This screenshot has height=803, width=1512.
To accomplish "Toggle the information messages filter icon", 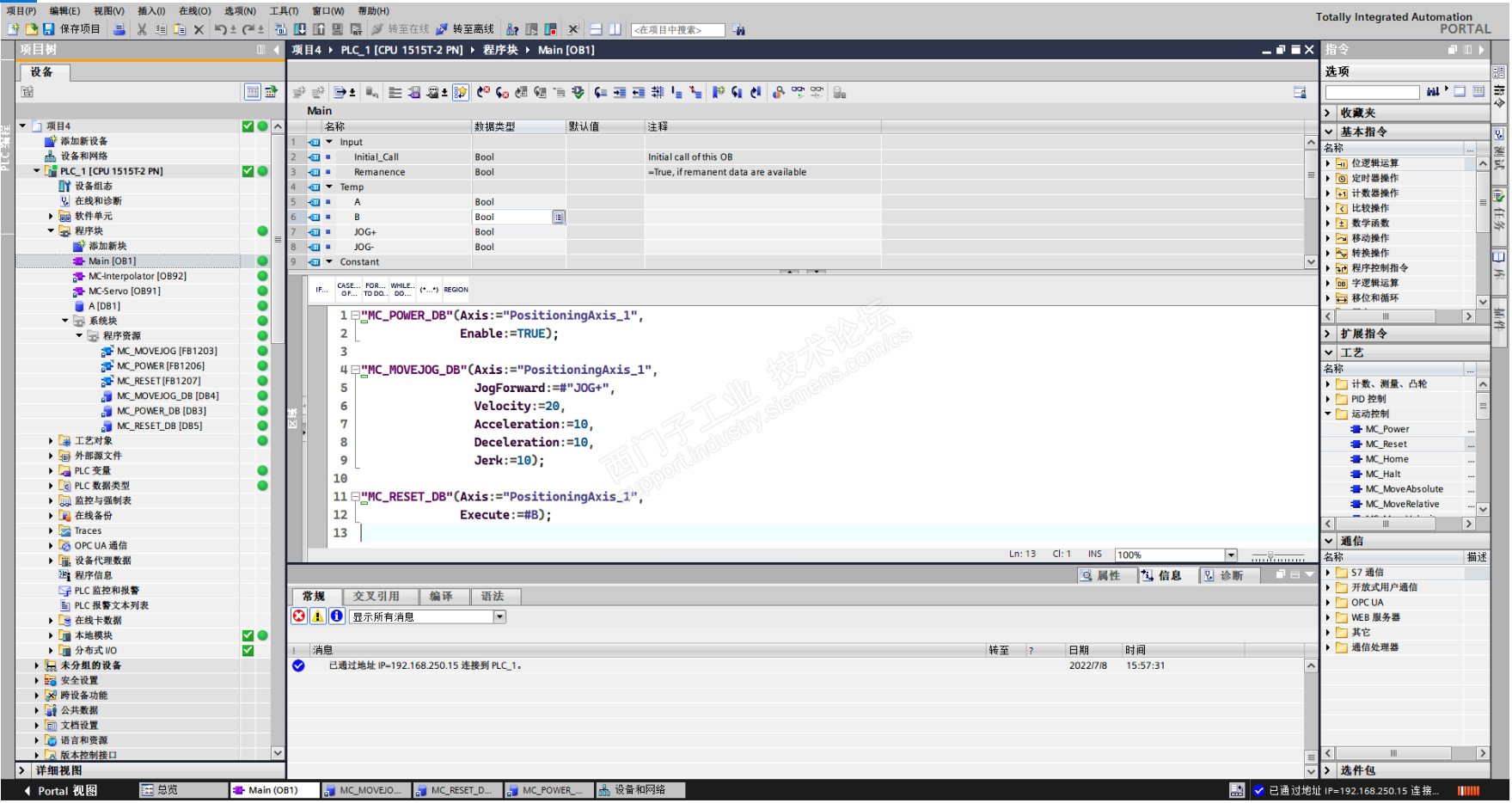I will click(337, 616).
